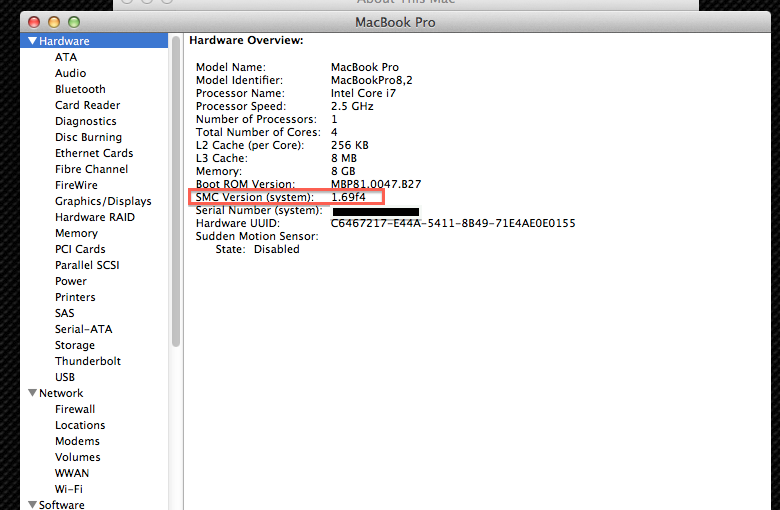
Task: Select Locations under Network
Action: [x=80, y=425]
